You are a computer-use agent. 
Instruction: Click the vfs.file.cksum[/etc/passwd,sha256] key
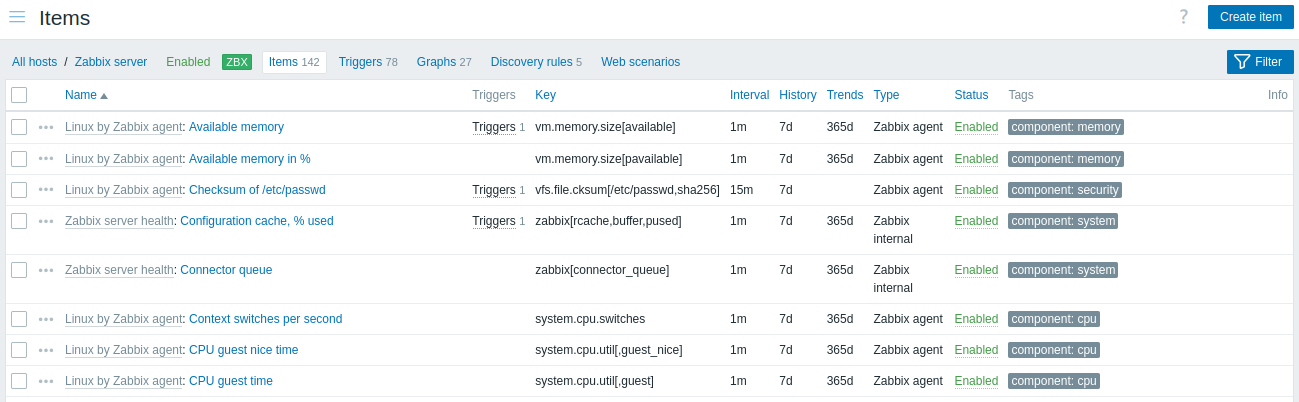(627, 190)
